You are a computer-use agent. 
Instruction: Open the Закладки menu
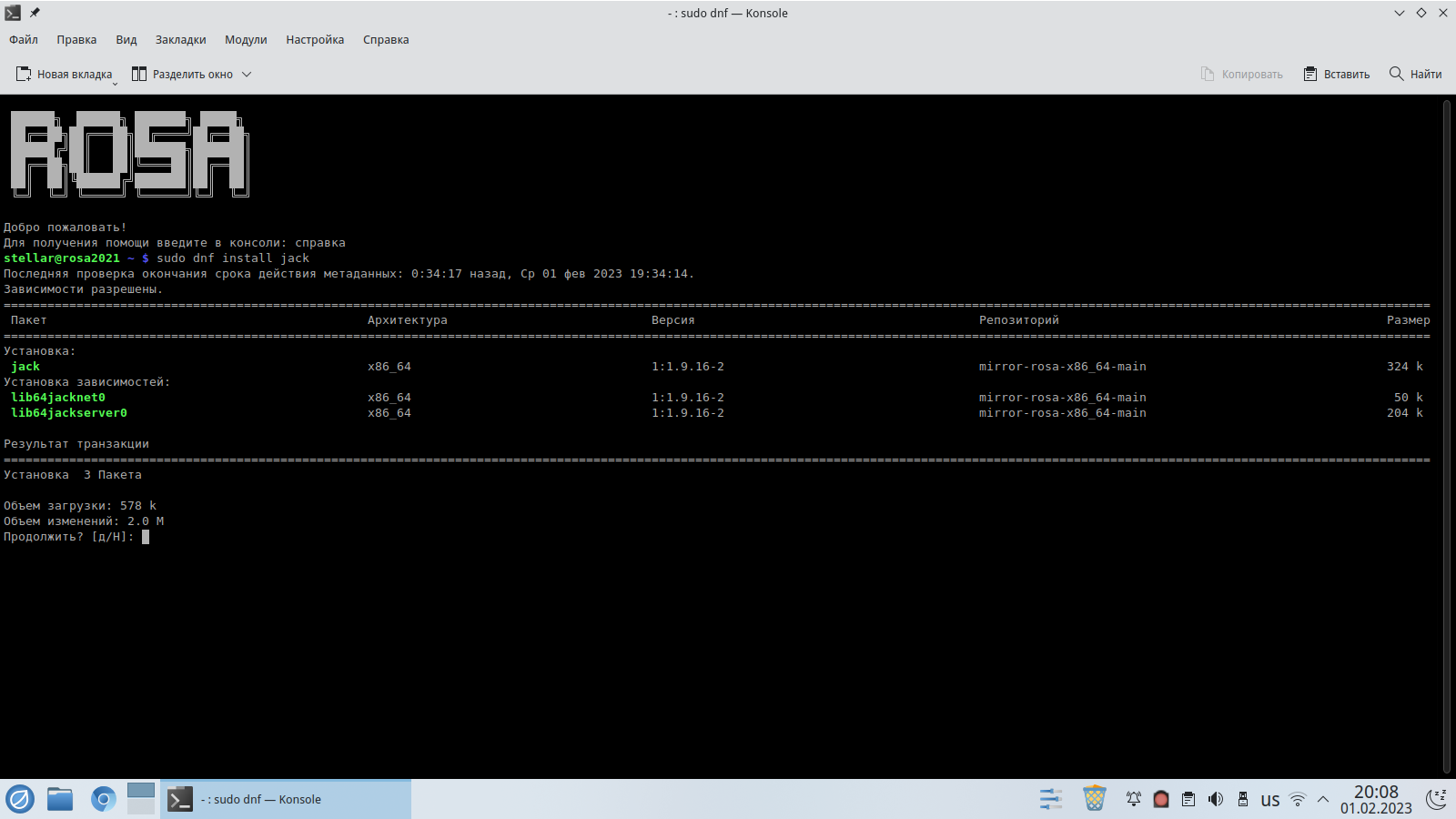[180, 39]
